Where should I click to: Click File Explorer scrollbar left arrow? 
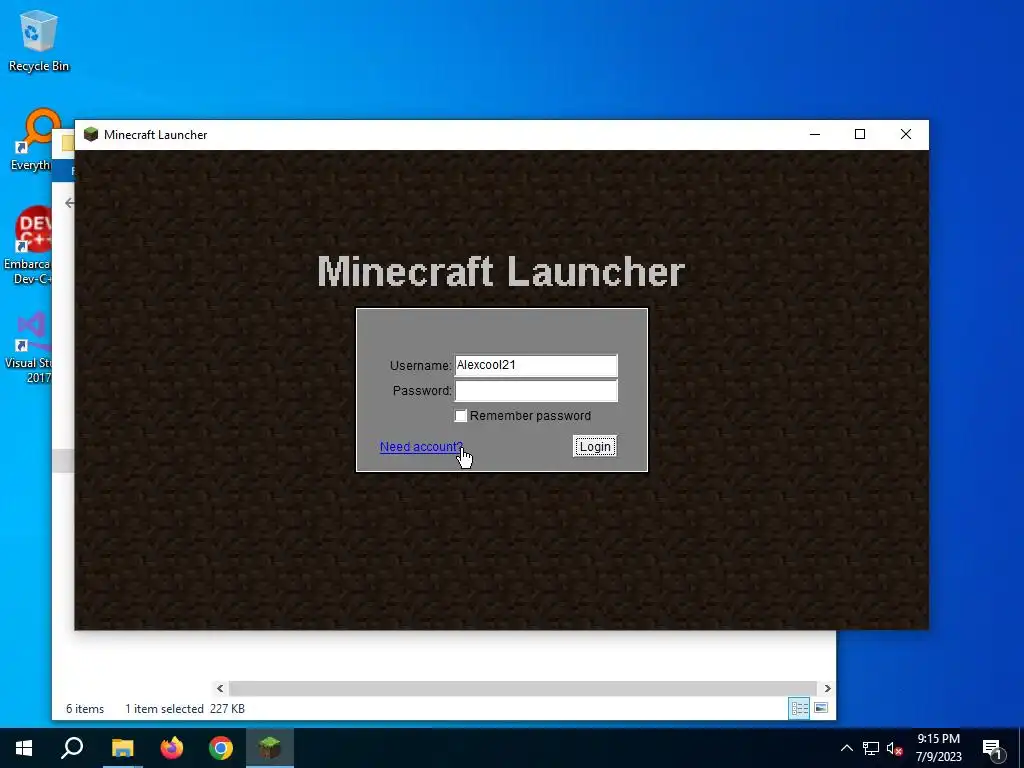220,688
